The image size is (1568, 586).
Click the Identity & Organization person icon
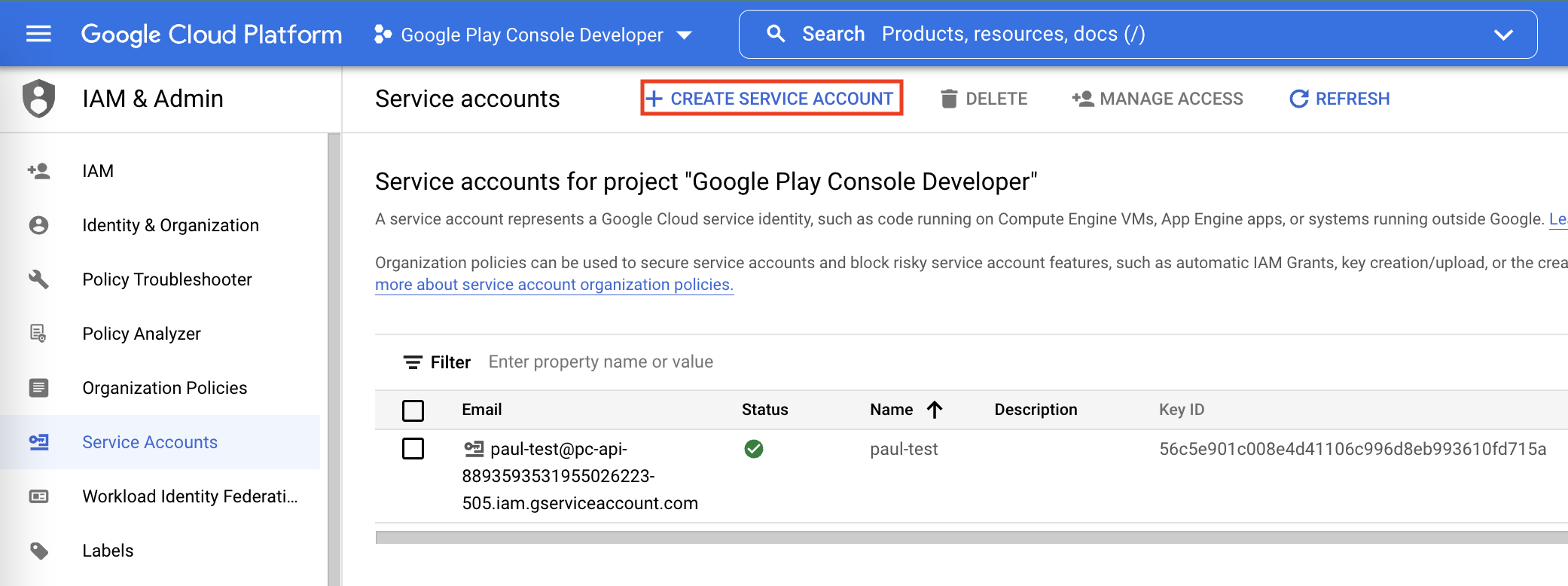pyautogui.click(x=38, y=225)
